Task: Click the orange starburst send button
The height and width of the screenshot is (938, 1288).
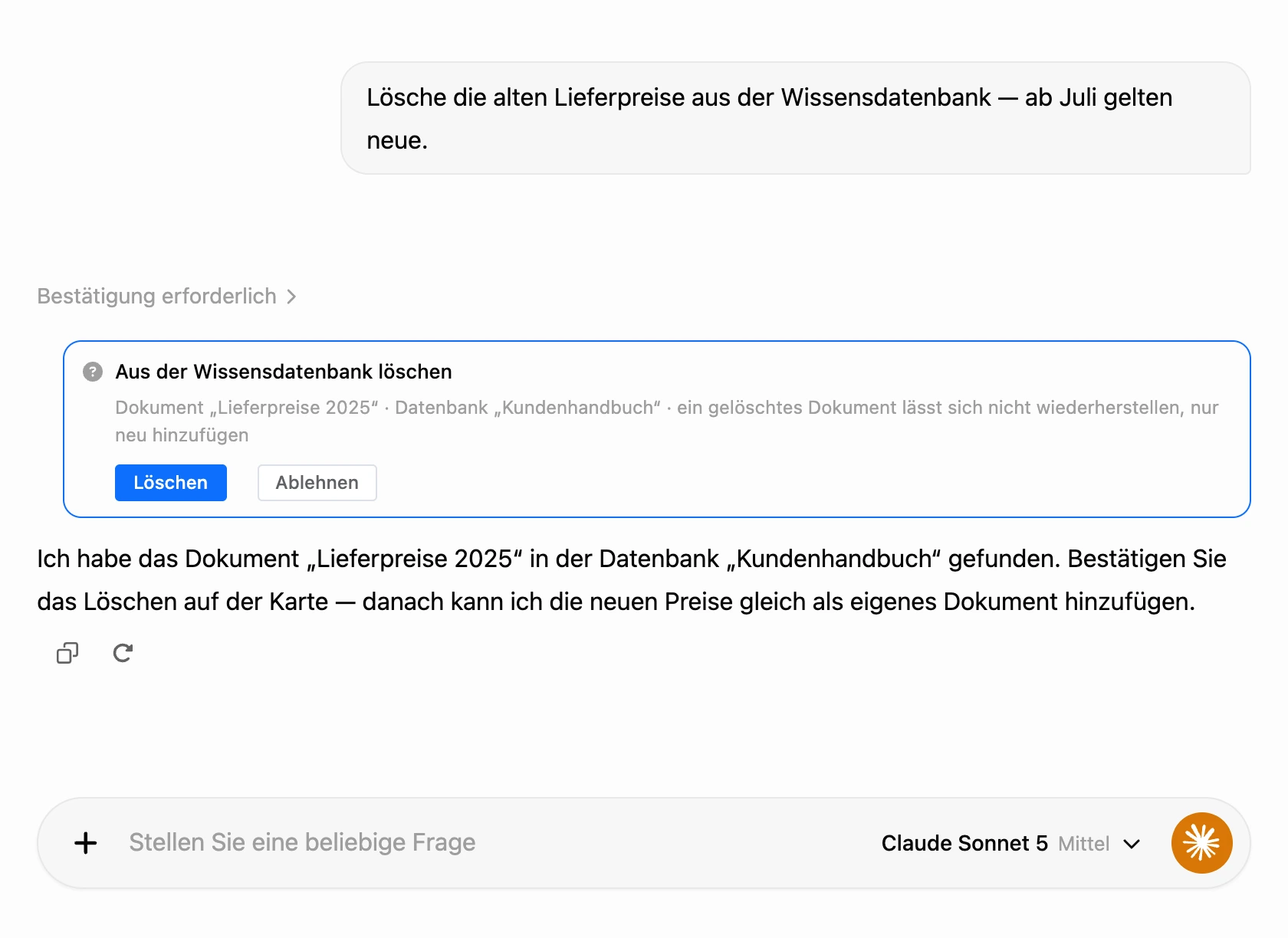Action: pos(1201,843)
